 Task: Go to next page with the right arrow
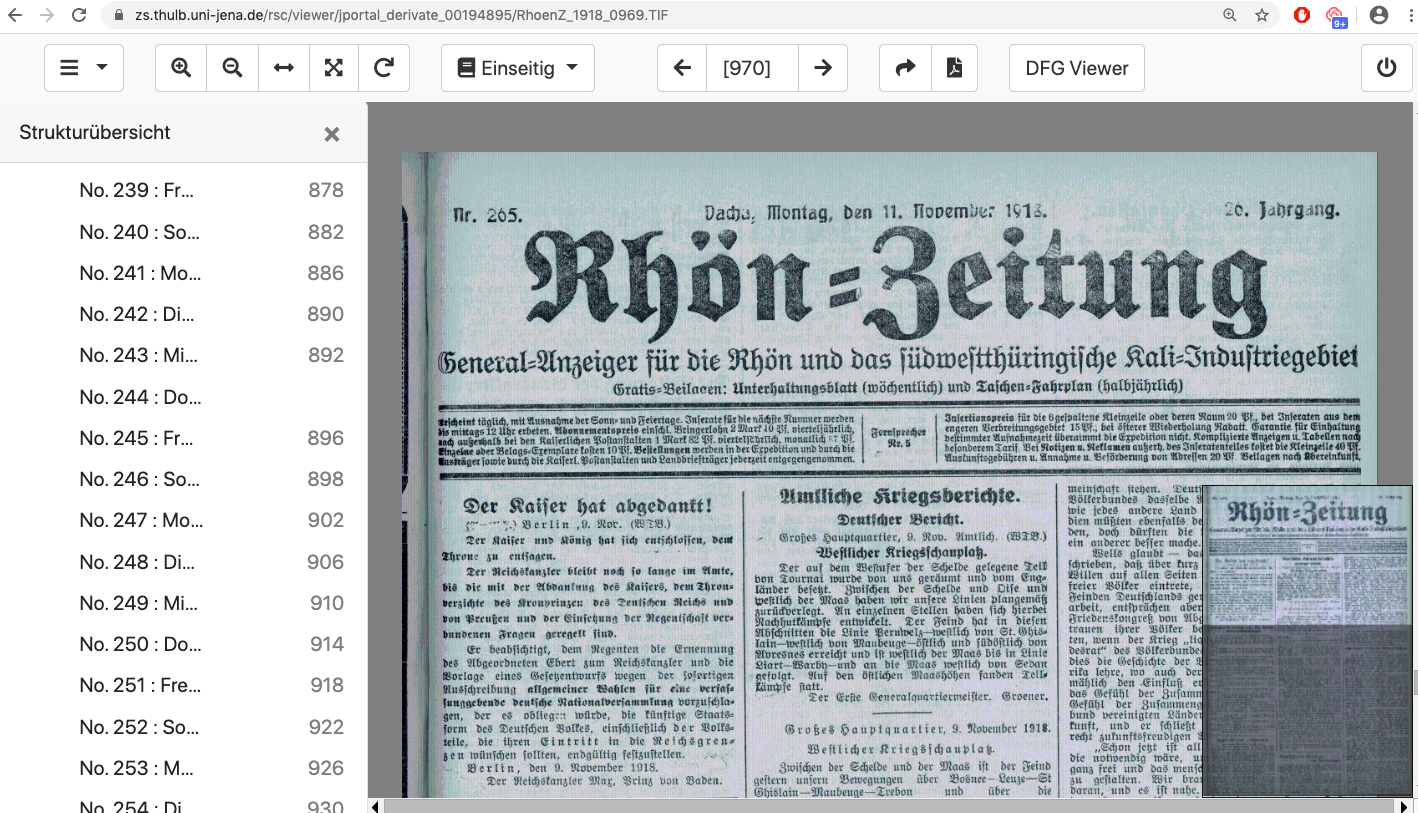click(x=823, y=68)
